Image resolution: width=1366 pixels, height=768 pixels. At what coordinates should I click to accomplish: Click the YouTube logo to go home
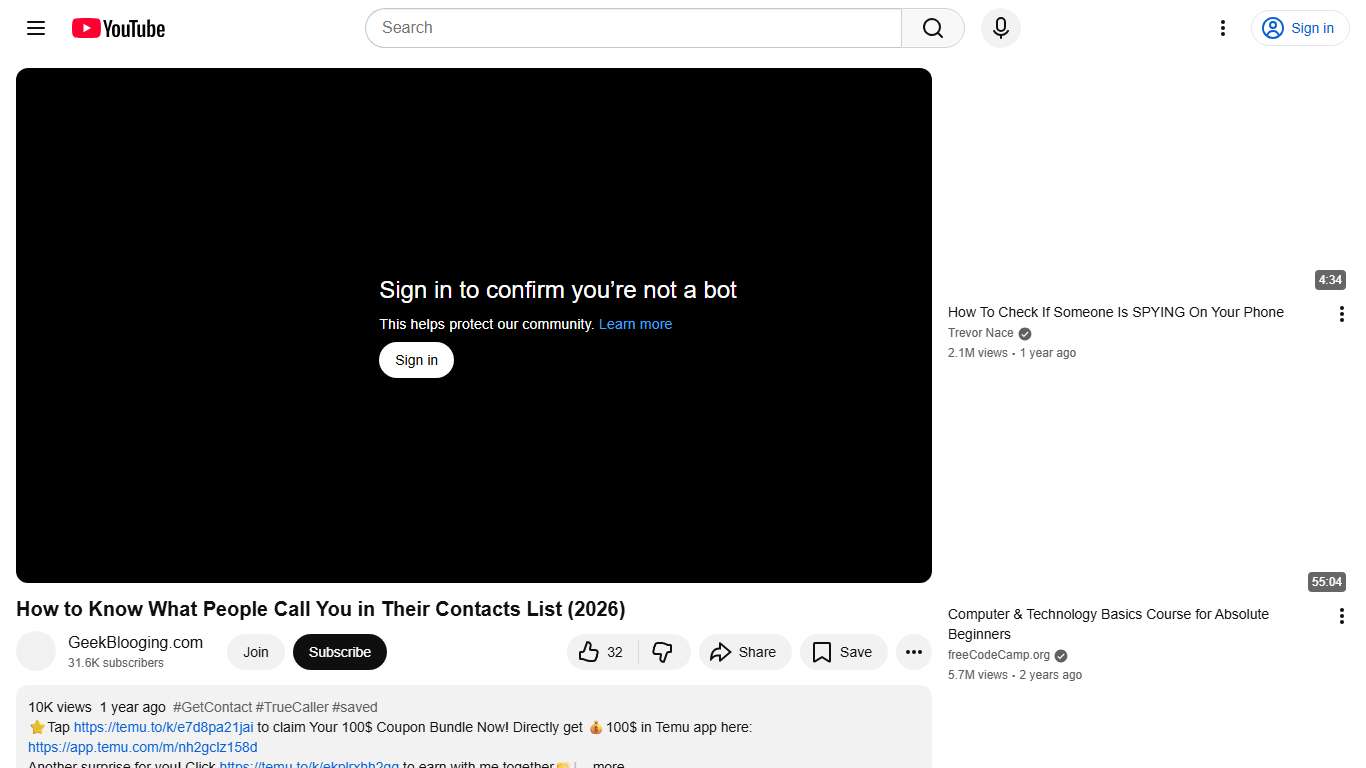(117, 28)
